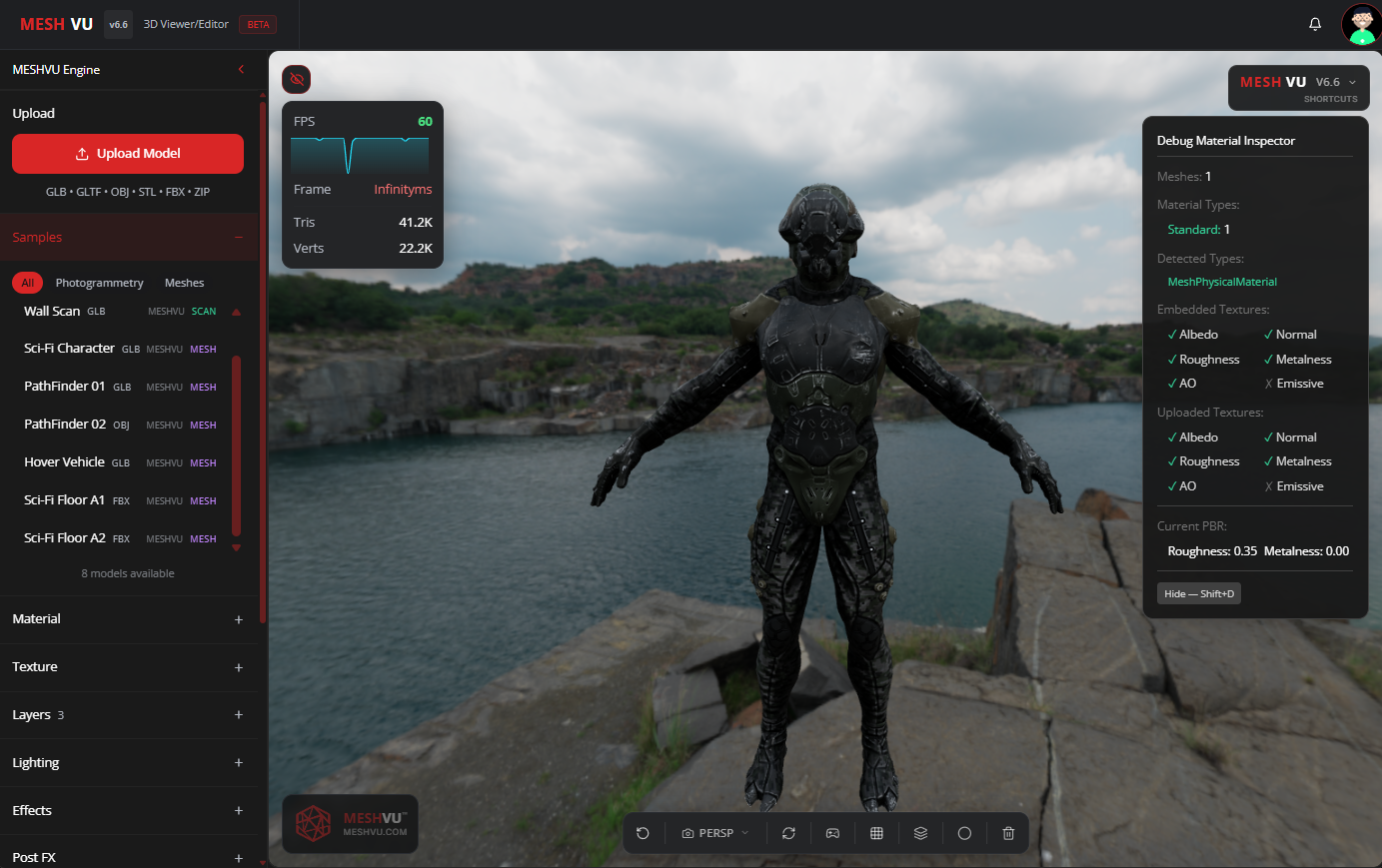The image size is (1382, 868).
Task: Switch to the Photogrammetry samples tab
Action: [99, 283]
